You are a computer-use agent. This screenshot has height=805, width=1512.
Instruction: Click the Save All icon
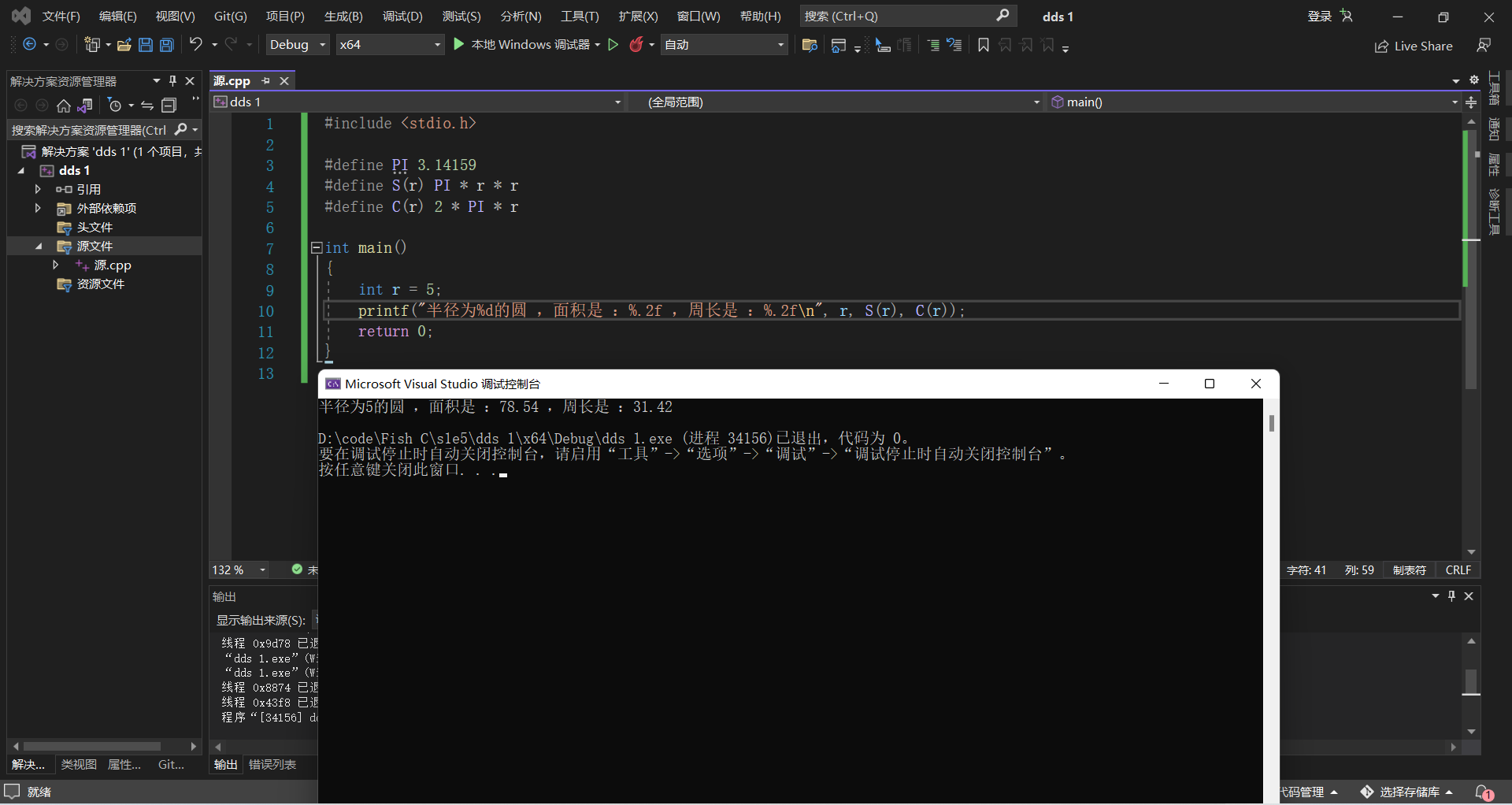(167, 45)
